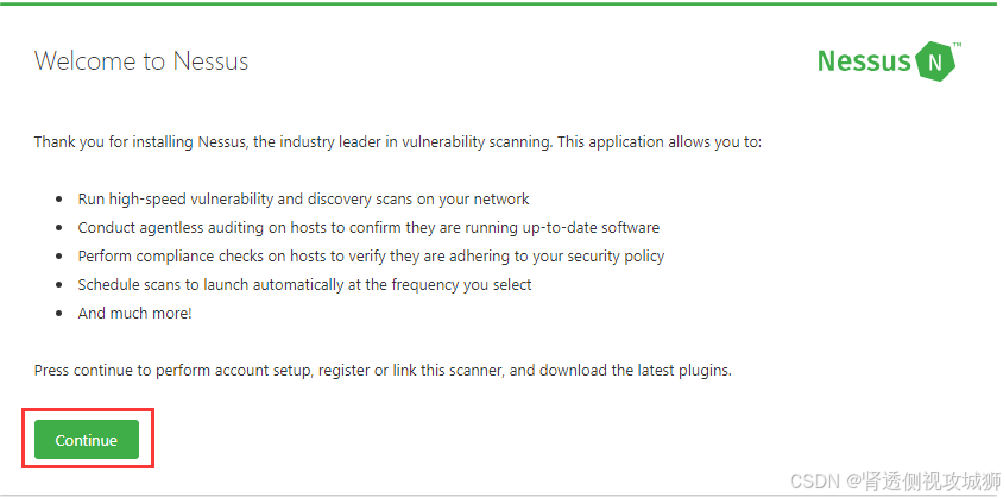Click the bullet dot beside Perform compliance

60,257
